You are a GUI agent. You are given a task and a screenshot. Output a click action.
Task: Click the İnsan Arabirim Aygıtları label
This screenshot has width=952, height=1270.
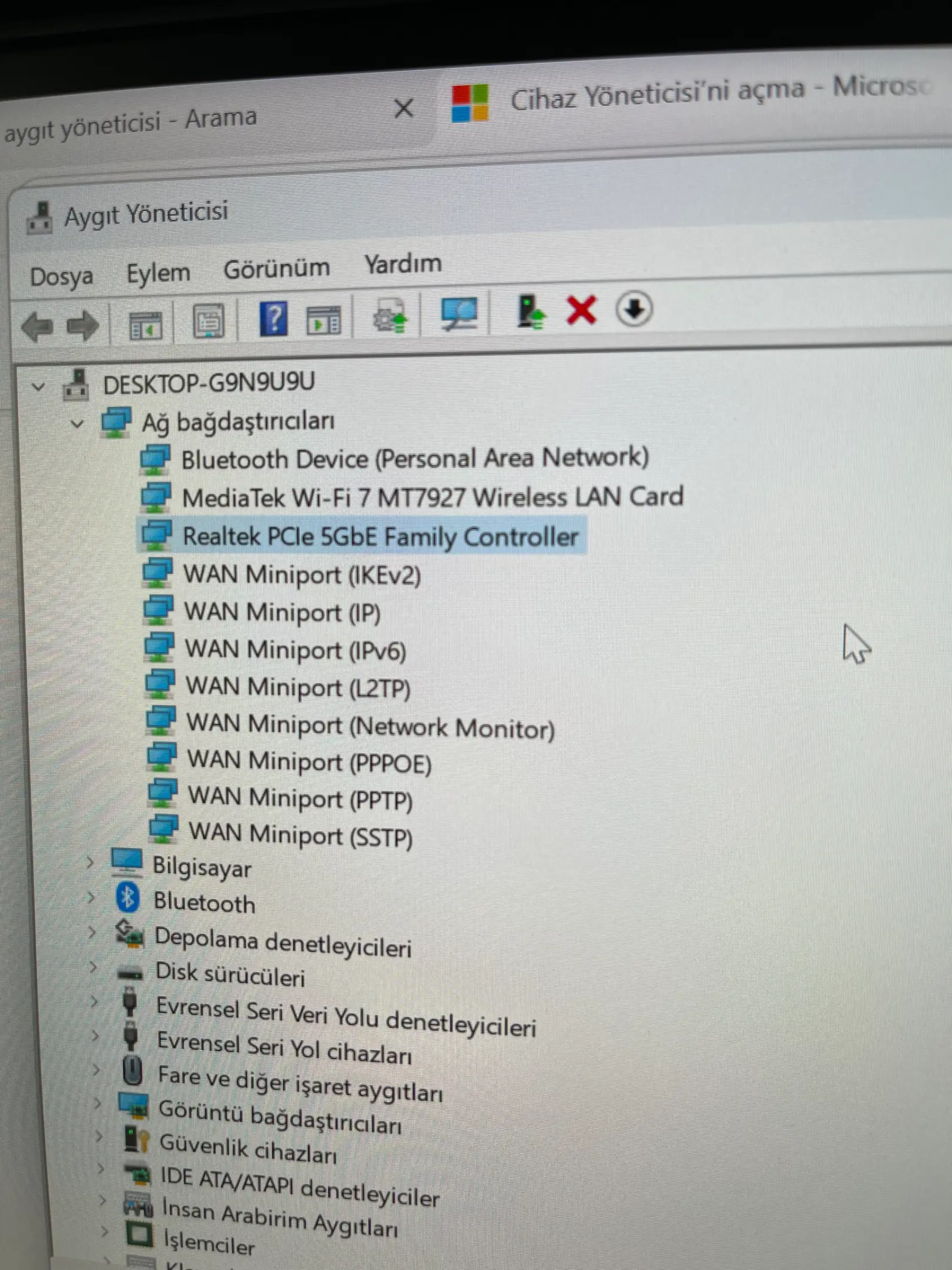pyautogui.click(x=280, y=1218)
